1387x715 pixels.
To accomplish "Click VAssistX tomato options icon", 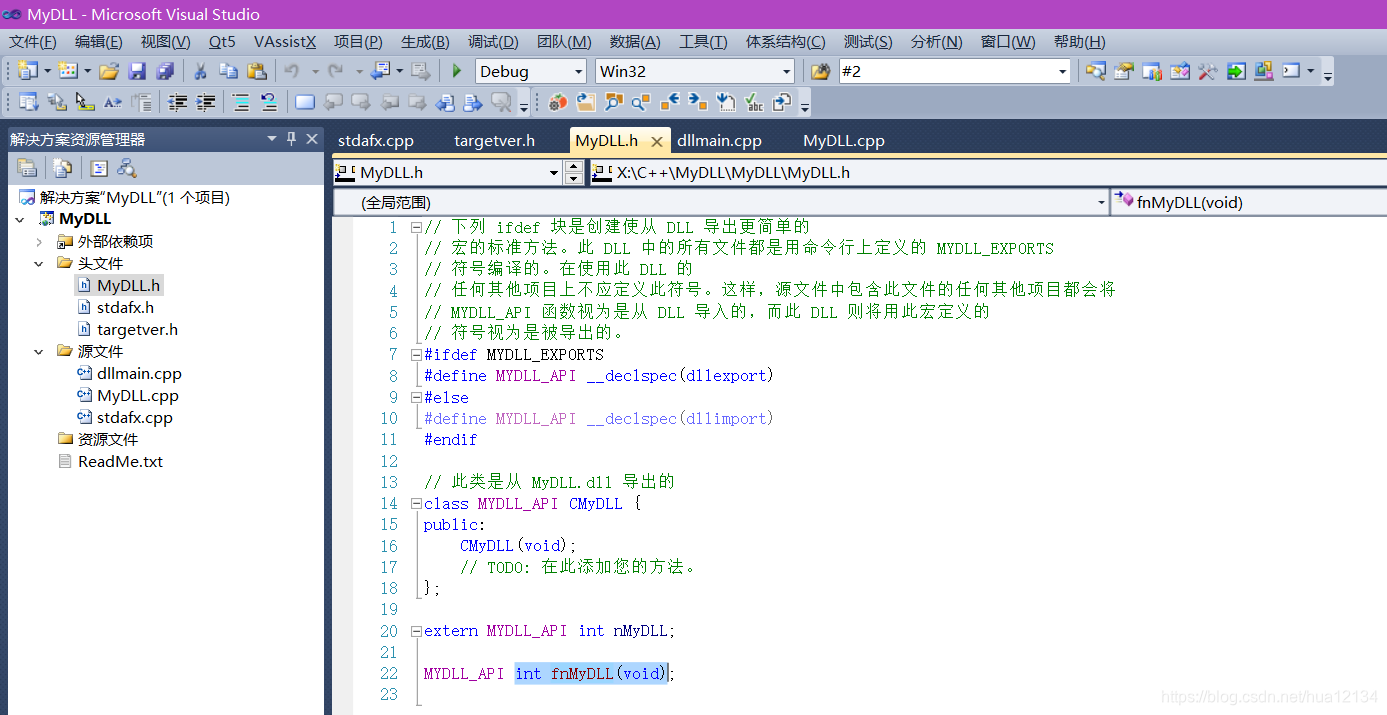I will [x=556, y=102].
